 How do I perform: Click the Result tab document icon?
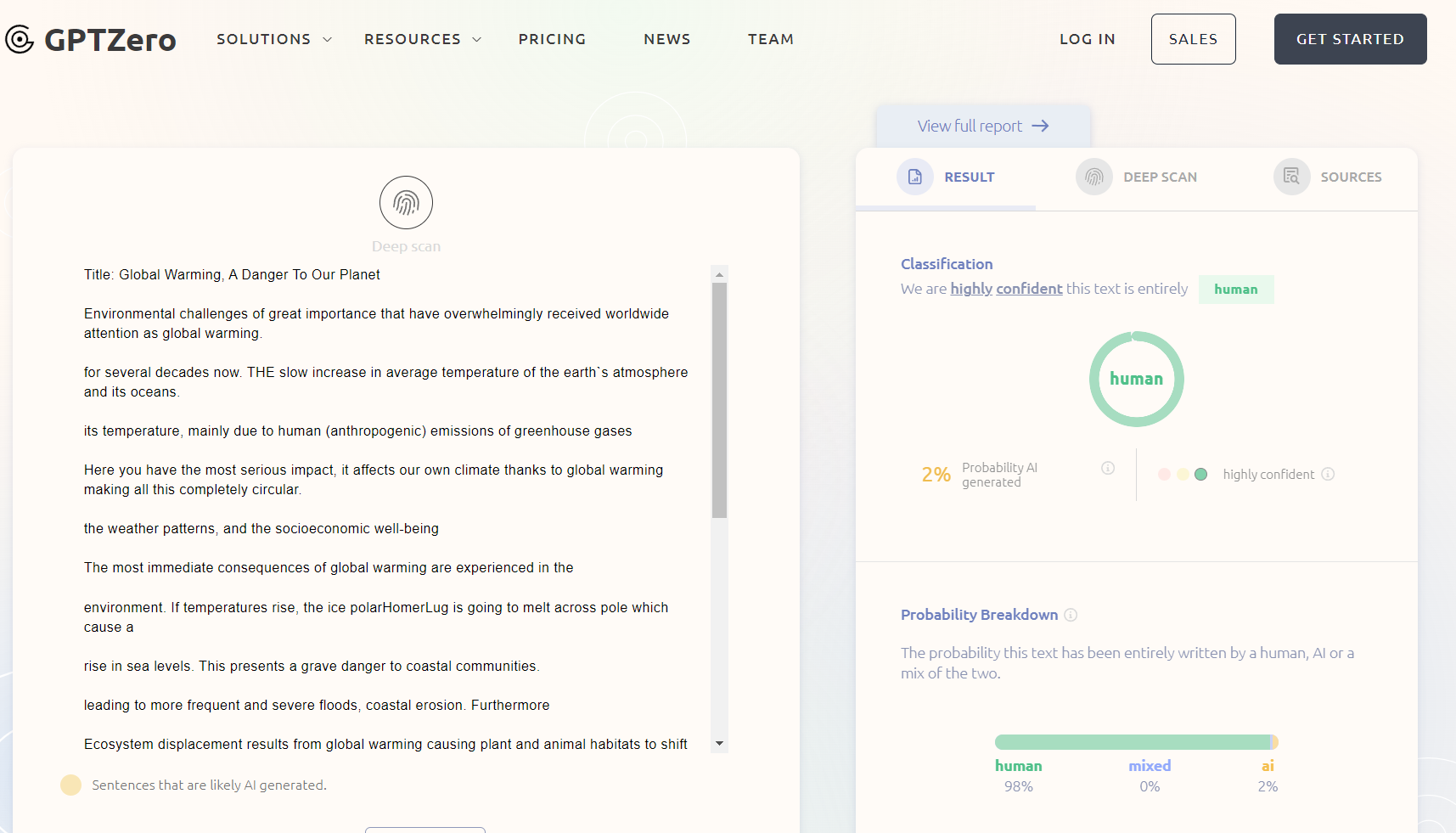click(915, 177)
